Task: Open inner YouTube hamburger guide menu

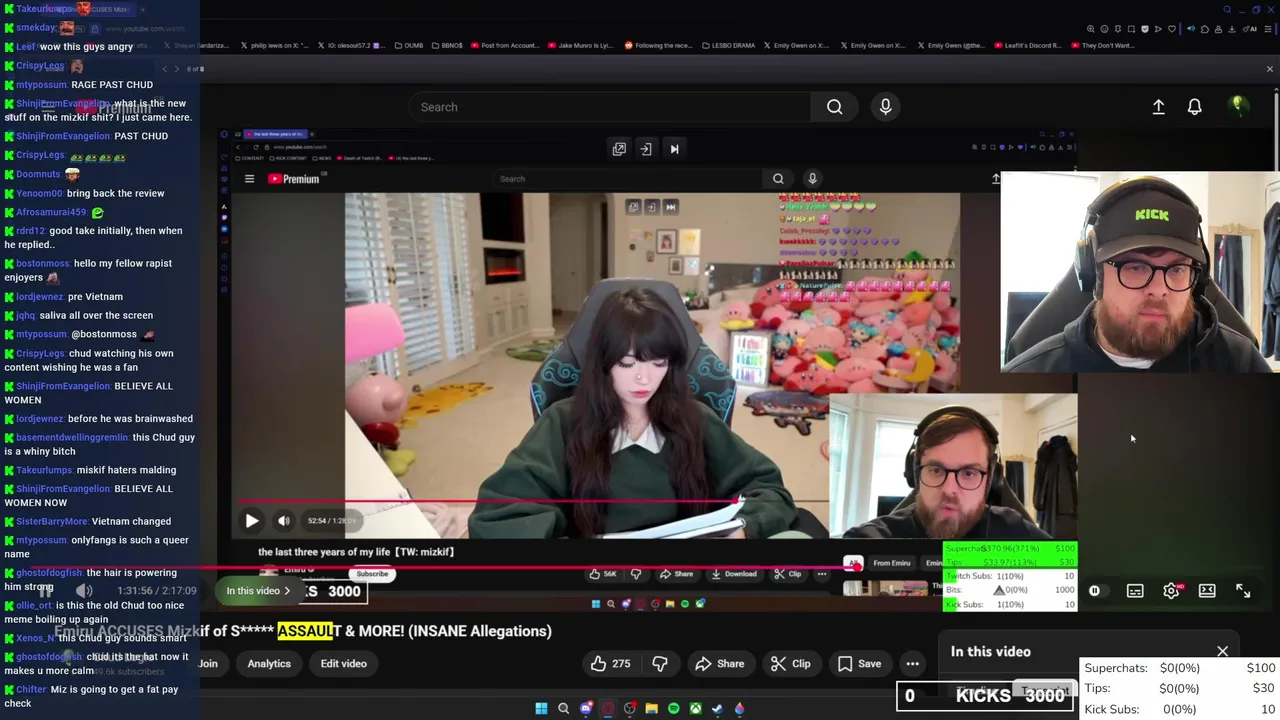Action: click(249, 179)
